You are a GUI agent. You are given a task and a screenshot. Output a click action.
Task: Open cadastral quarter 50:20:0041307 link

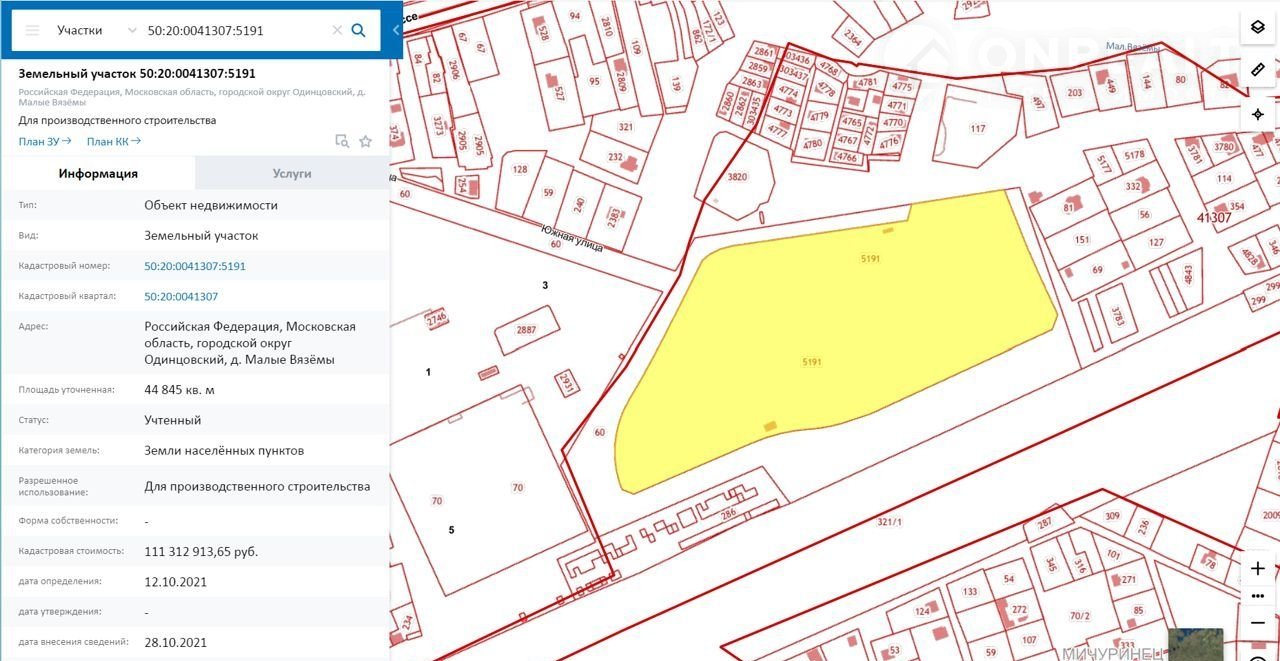coord(181,296)
